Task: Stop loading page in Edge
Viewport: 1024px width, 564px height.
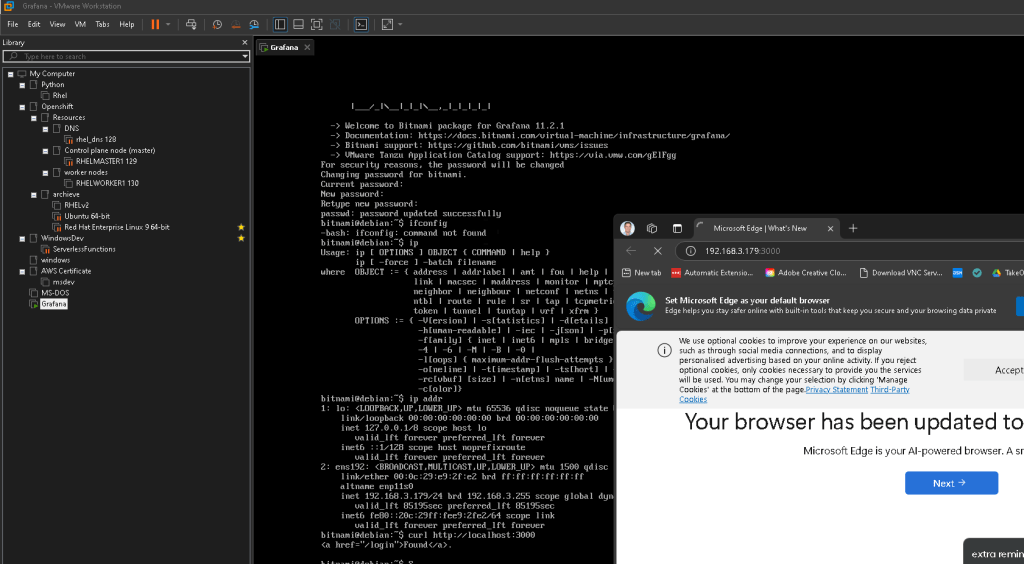Action: [x=658, y=251]
